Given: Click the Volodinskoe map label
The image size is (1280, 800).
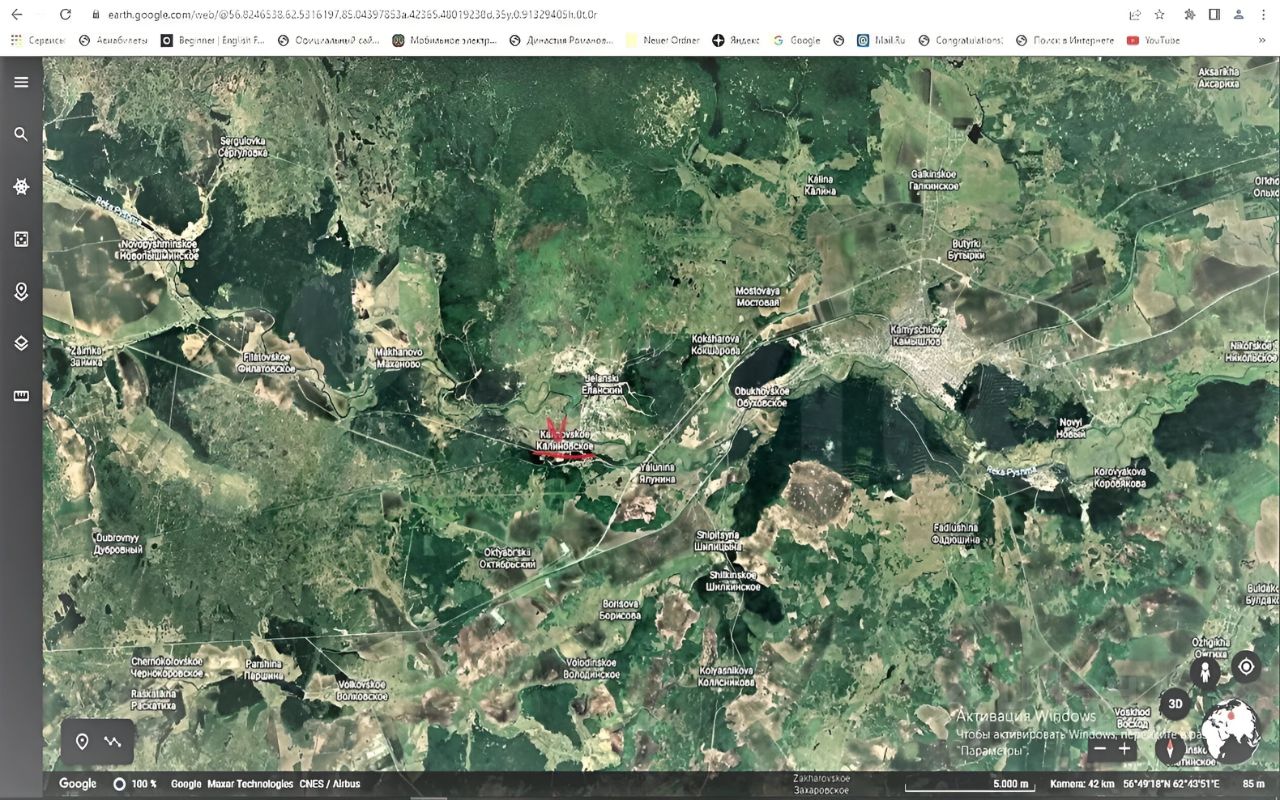Looking at the screenshot, I should [592, 668].
